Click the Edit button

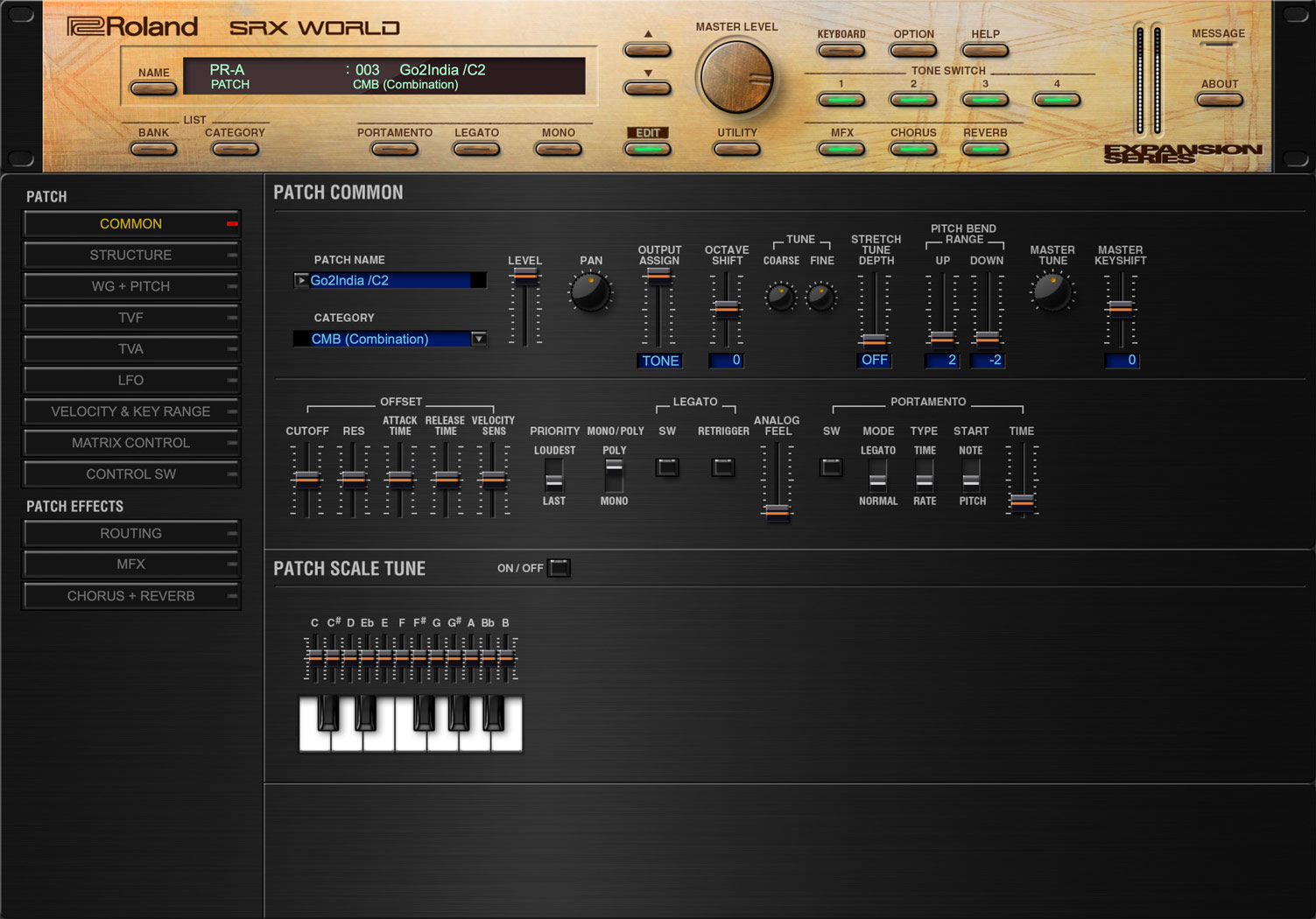pyautogui.click(x=648, y=150)
